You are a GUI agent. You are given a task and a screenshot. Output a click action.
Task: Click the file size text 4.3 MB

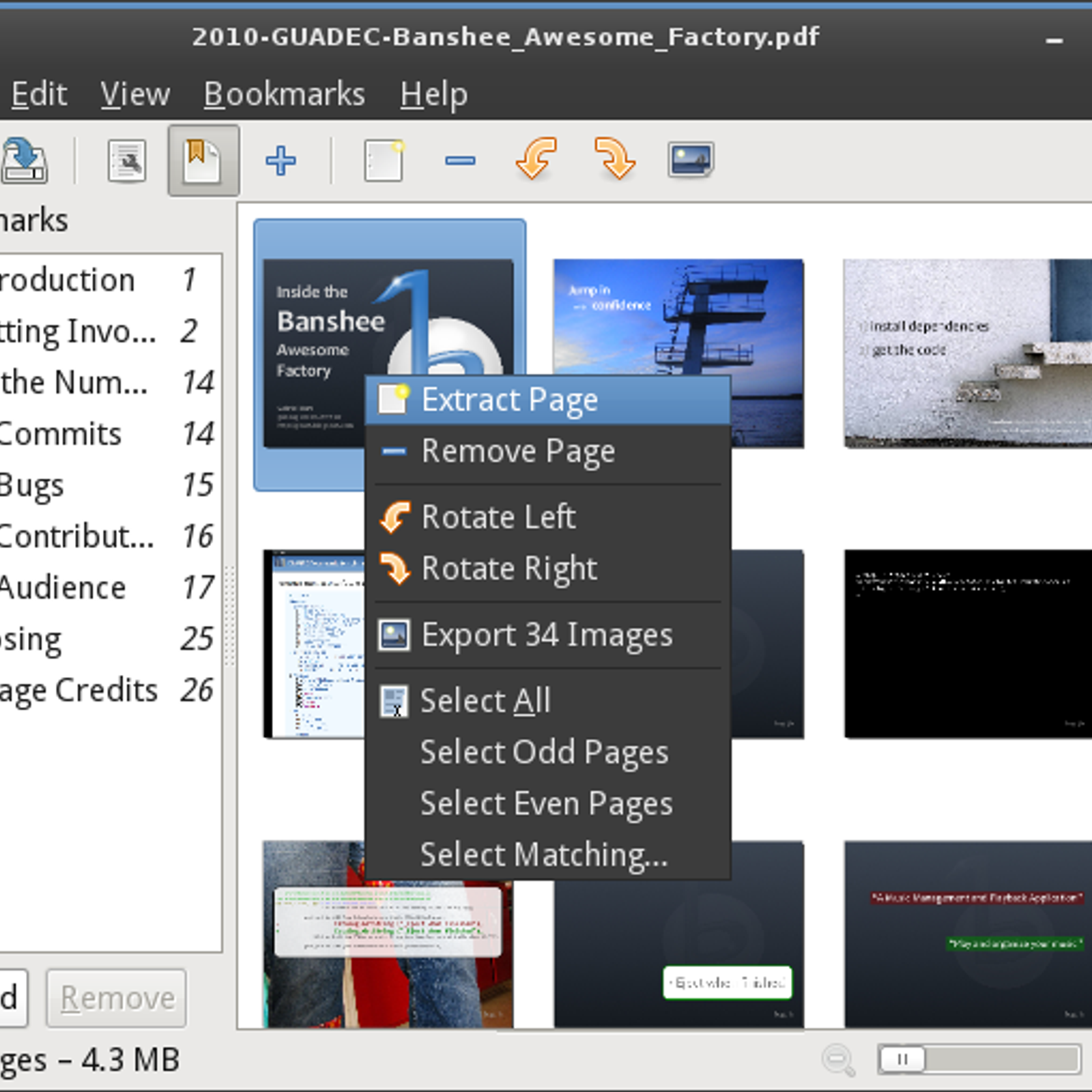(130, 1060)
